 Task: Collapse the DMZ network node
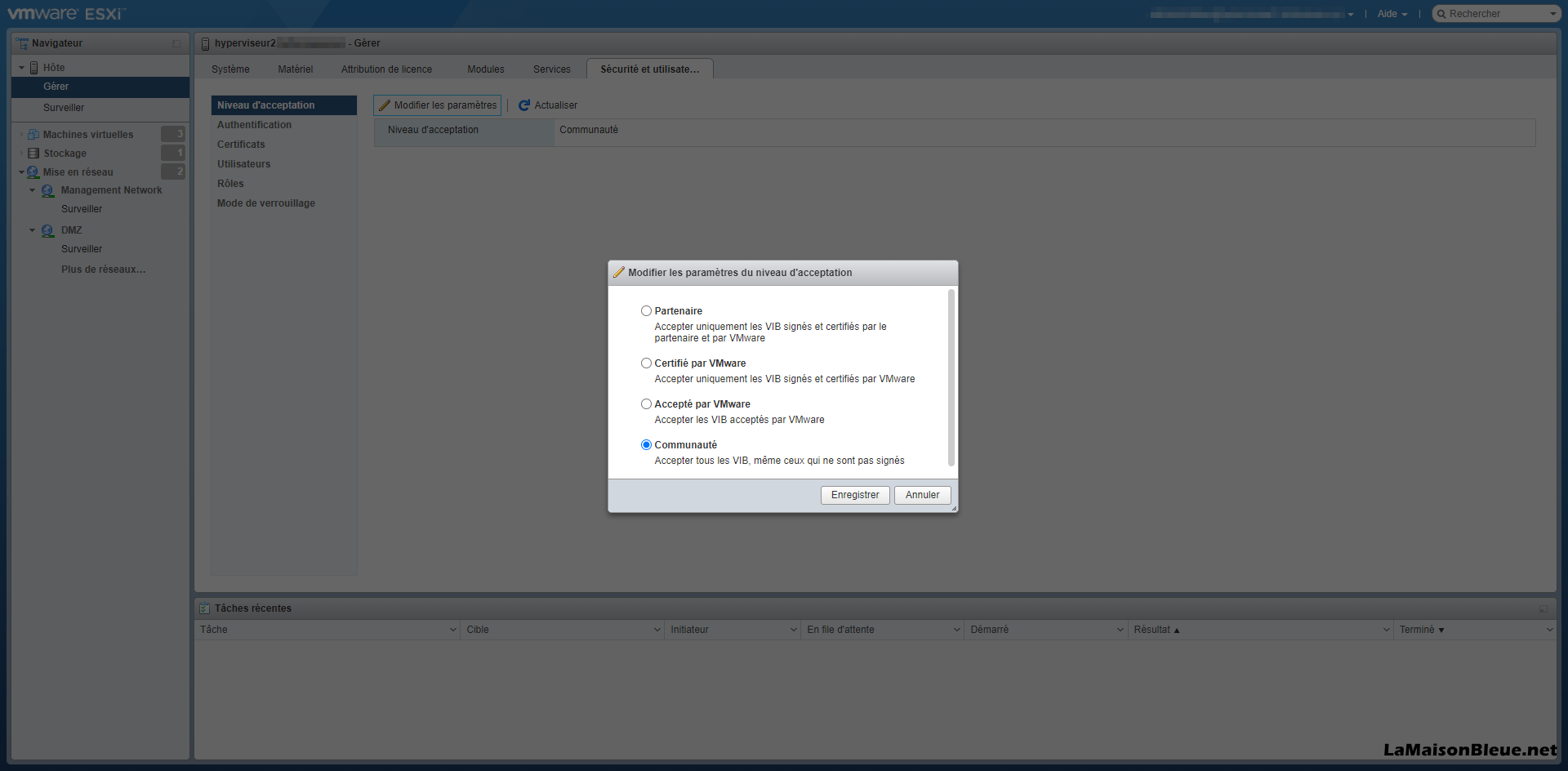click(33, 230)
